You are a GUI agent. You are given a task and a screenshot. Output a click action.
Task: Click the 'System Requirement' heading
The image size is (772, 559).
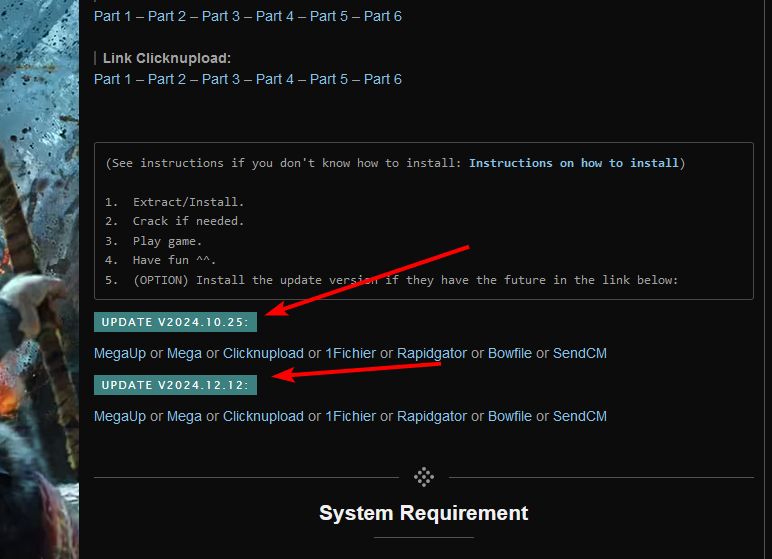423,513
